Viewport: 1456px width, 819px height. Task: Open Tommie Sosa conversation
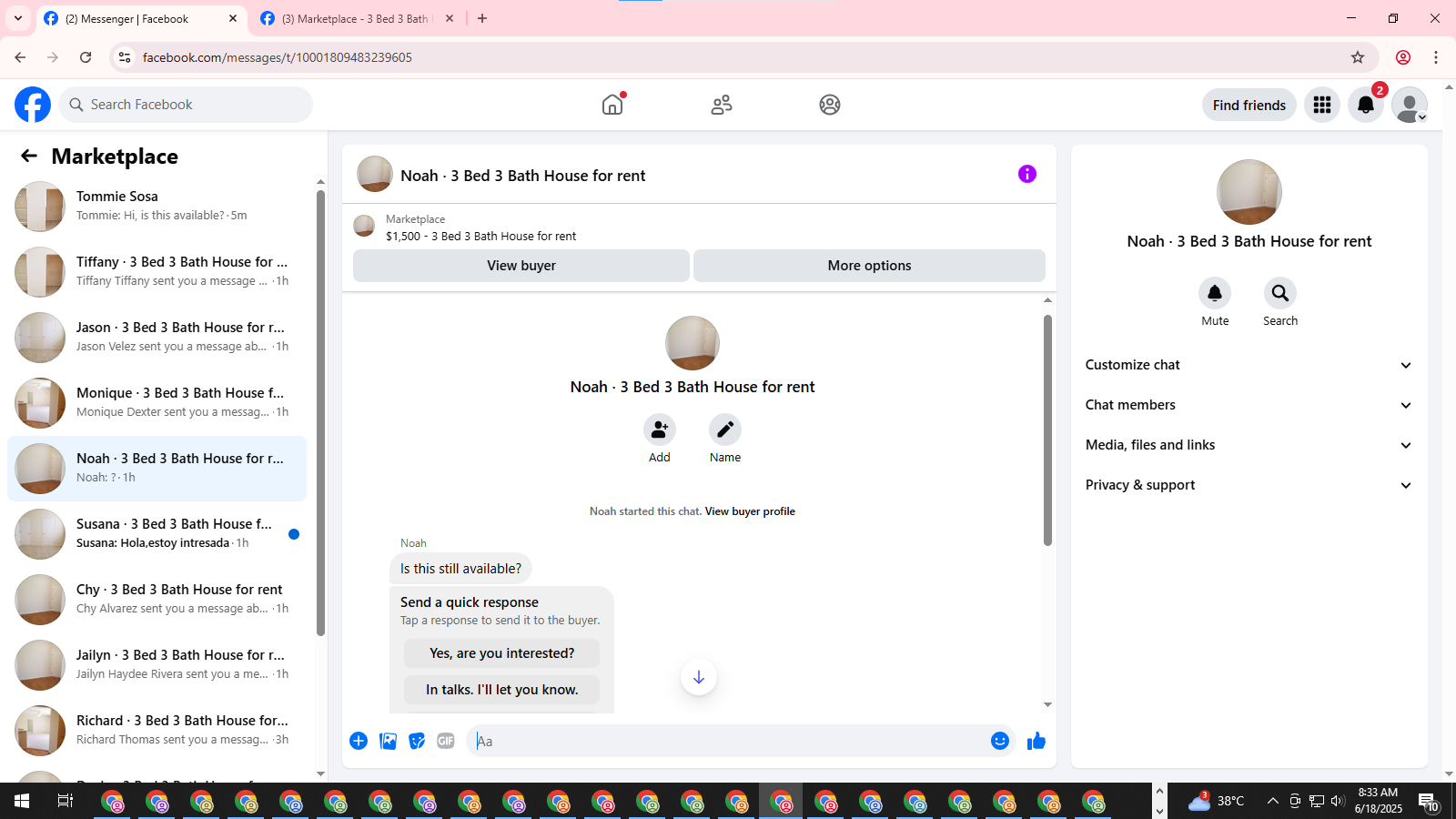pyautogui.click(x=157, y=207)
